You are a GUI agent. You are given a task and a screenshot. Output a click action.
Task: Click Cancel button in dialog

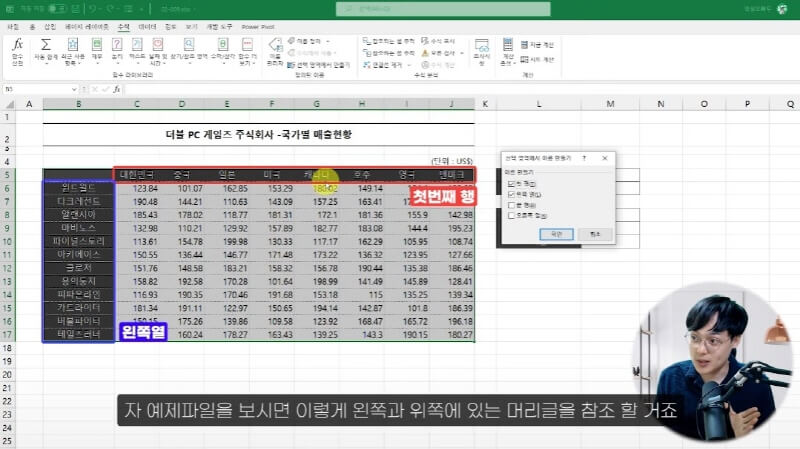coord(595,234)
